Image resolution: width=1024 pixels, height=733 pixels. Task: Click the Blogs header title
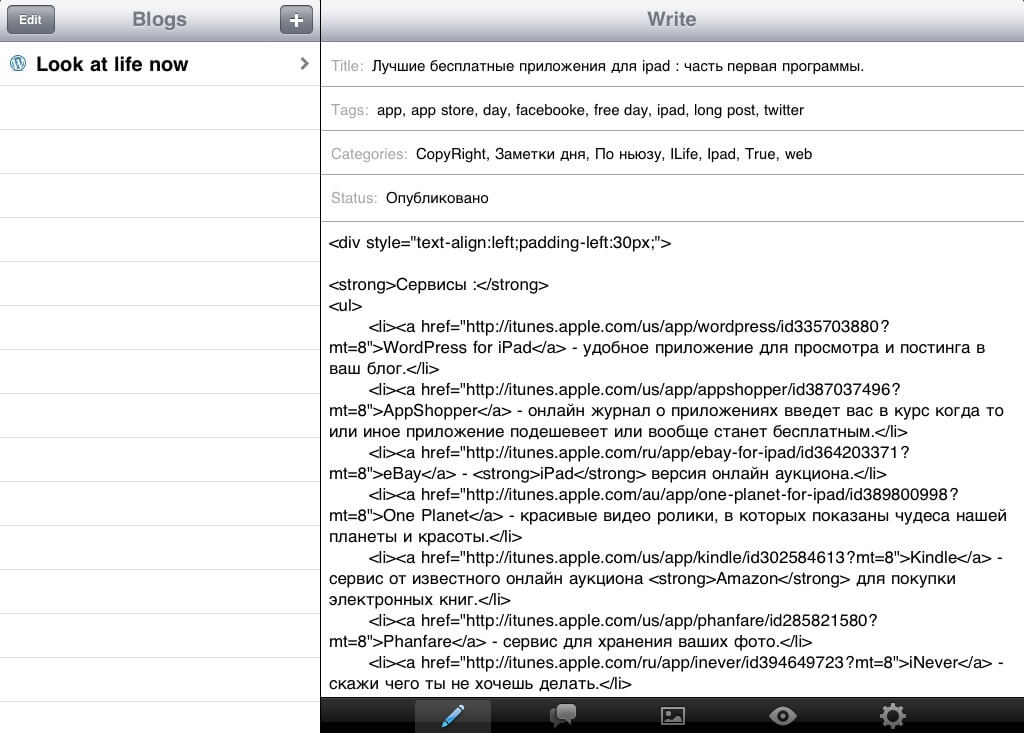(x=159, y=19)
